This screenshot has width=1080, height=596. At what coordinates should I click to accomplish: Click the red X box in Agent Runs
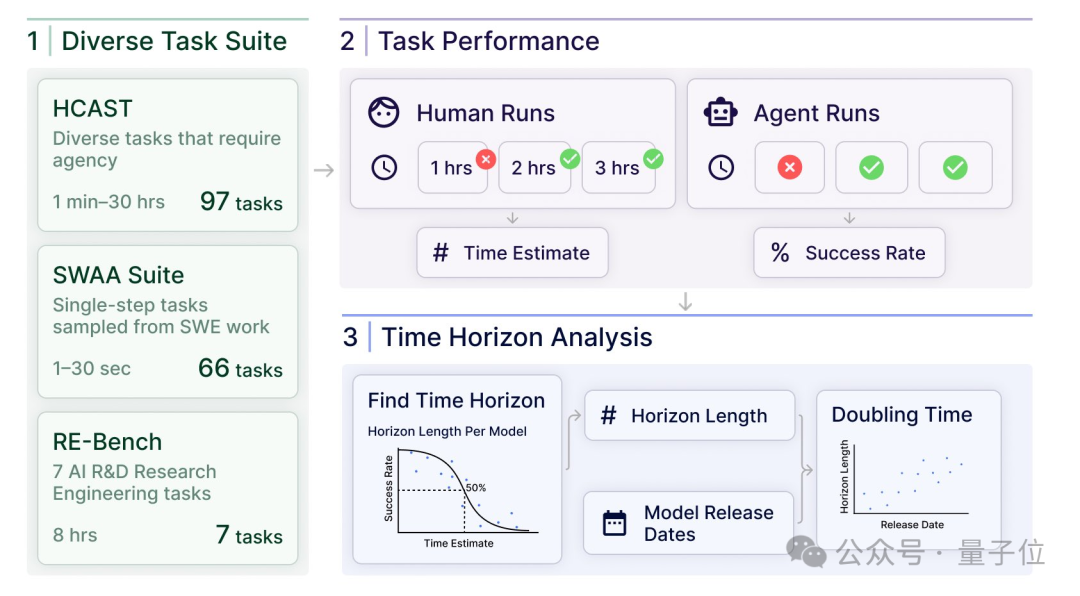[x=790, y=167]
